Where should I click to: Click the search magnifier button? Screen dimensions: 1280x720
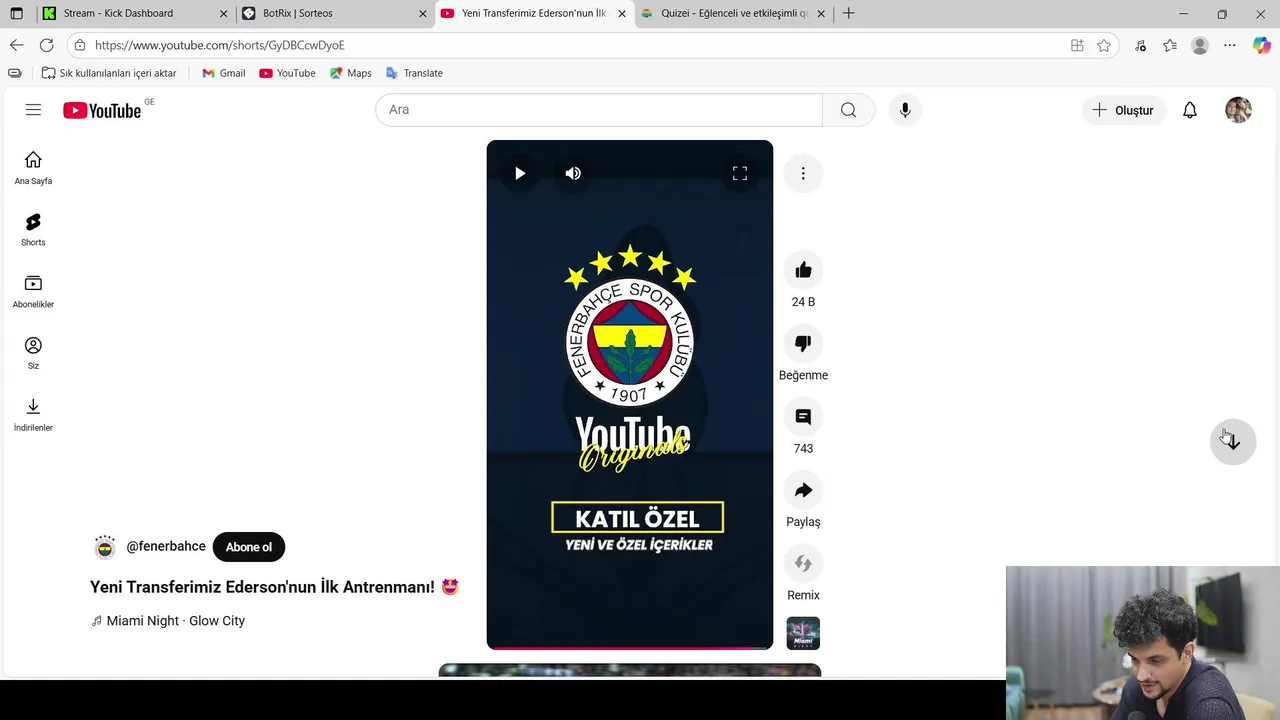(x=848, y=110)
